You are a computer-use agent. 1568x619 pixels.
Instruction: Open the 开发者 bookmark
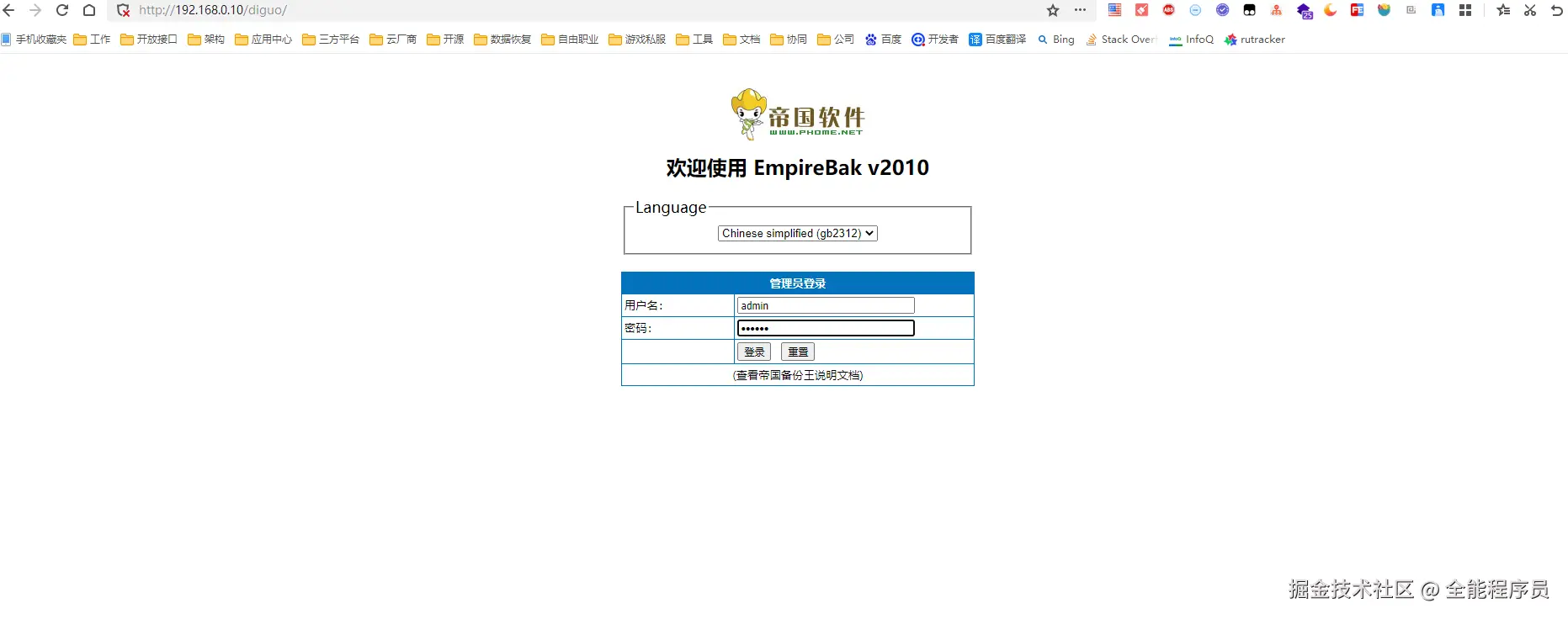tap(935, 40)
